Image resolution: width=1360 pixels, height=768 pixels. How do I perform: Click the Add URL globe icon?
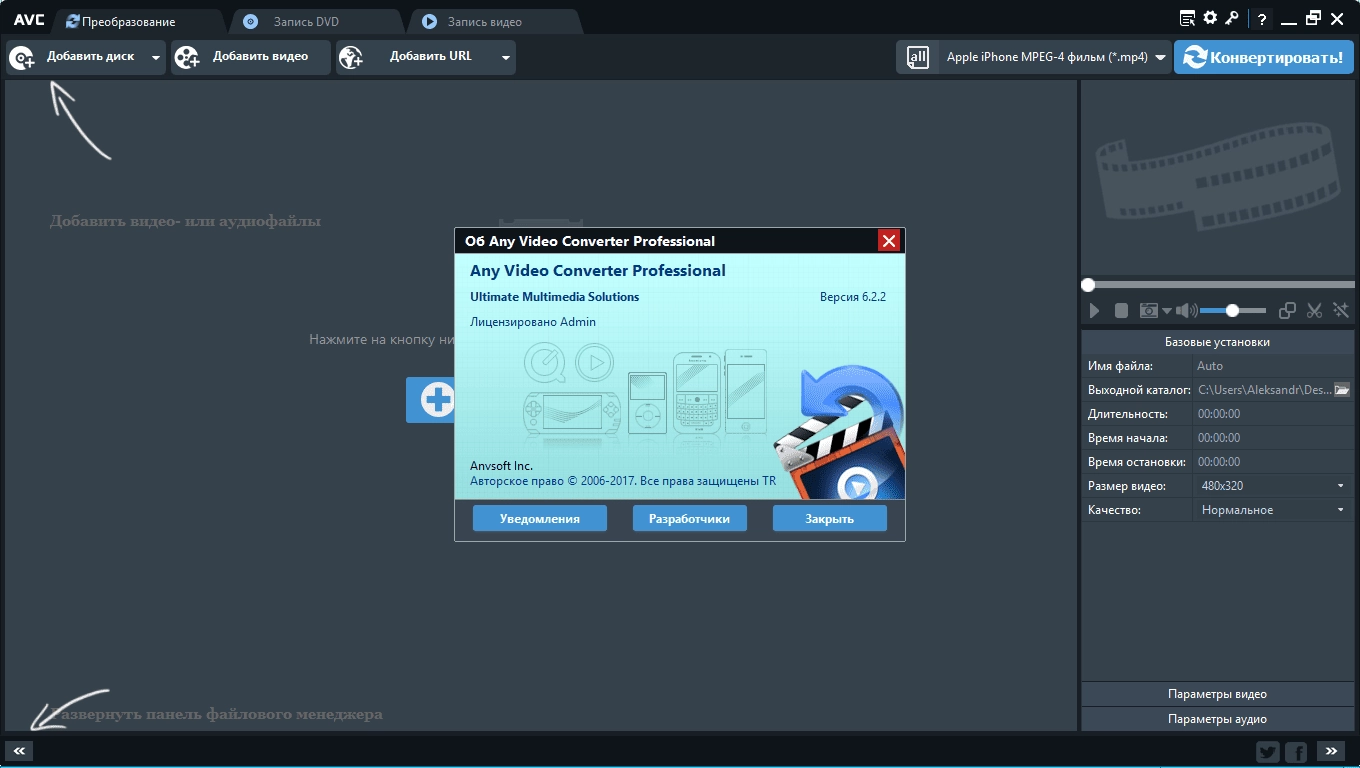(x=351, y=58)
